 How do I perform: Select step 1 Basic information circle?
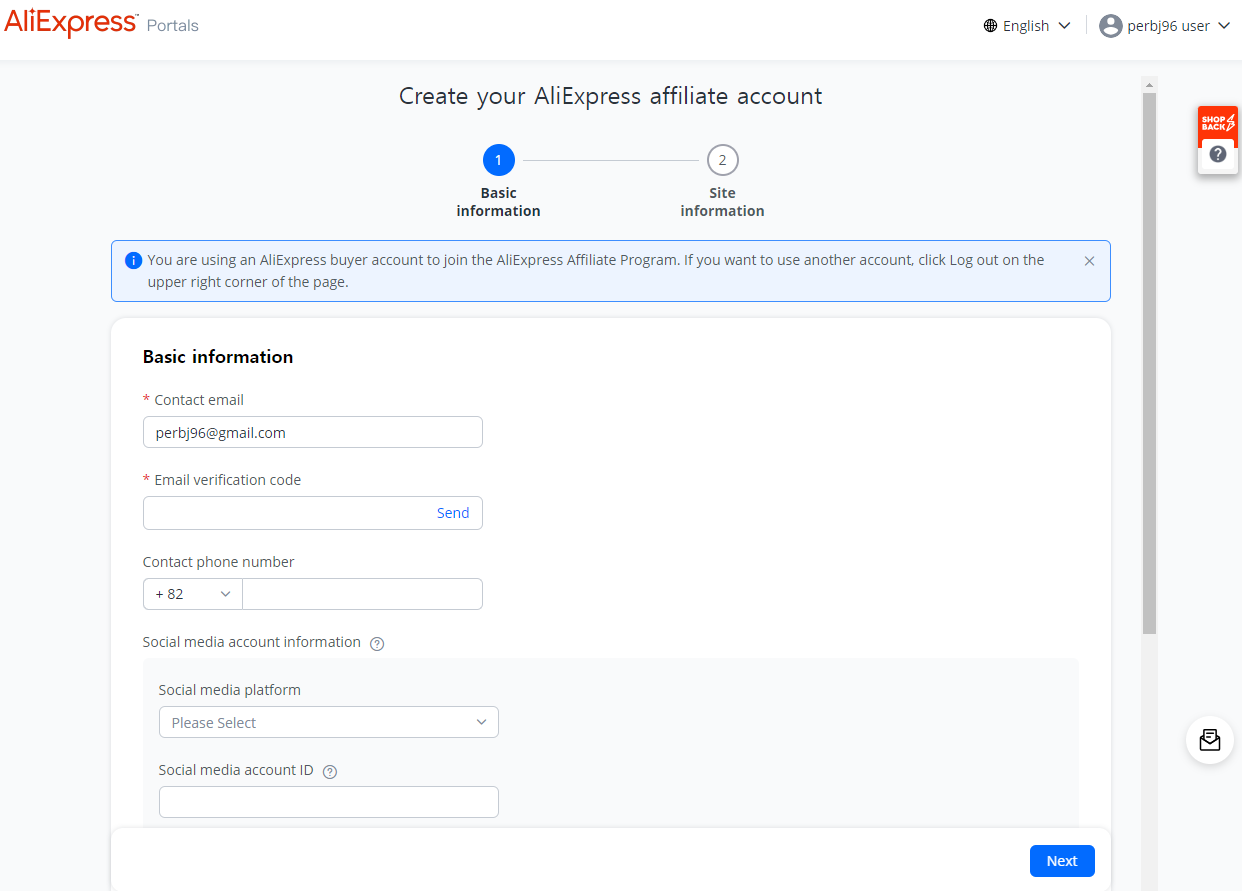[498, 160]
